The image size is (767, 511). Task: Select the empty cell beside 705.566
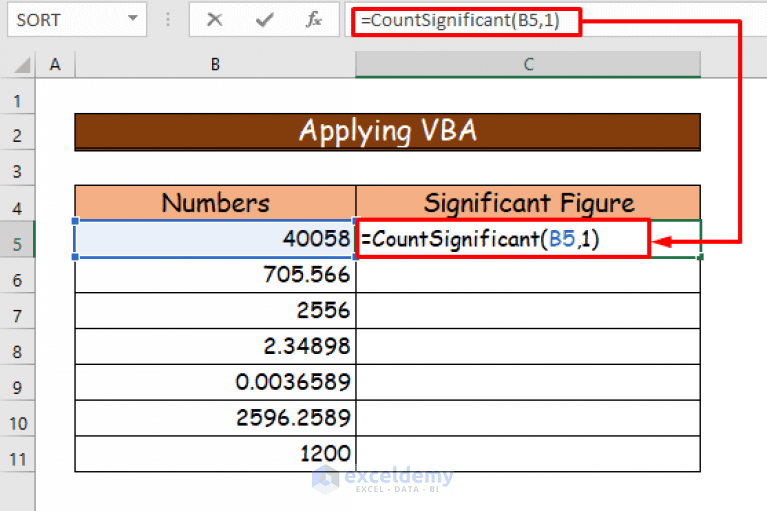pos(528,275)
